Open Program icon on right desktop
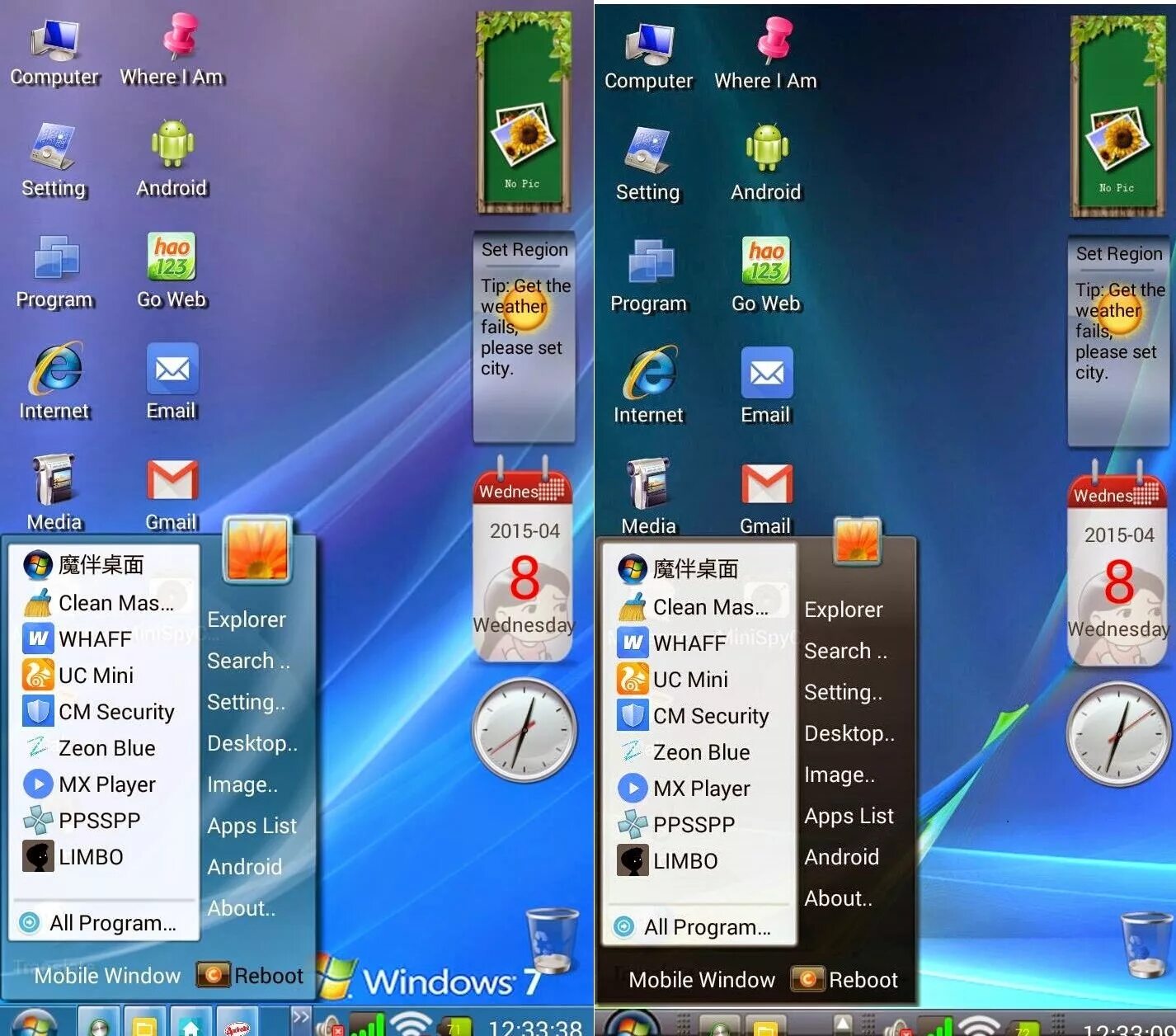 [650, 261]
